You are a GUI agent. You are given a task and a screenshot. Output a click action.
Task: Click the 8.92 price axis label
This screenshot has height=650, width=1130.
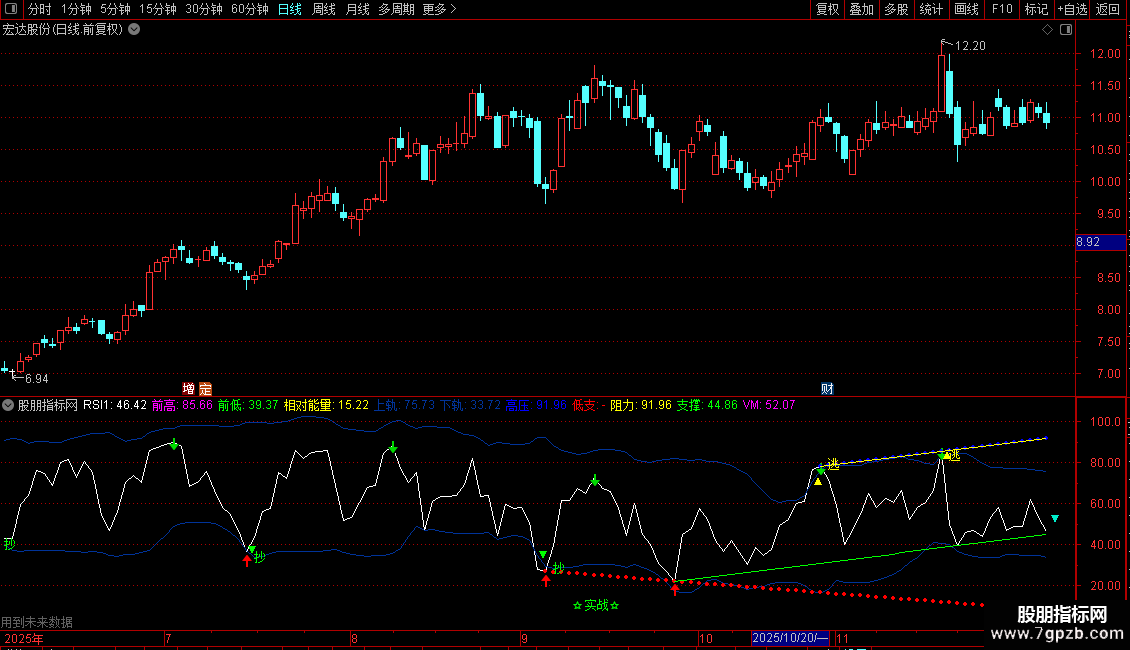click(1100, 242)
